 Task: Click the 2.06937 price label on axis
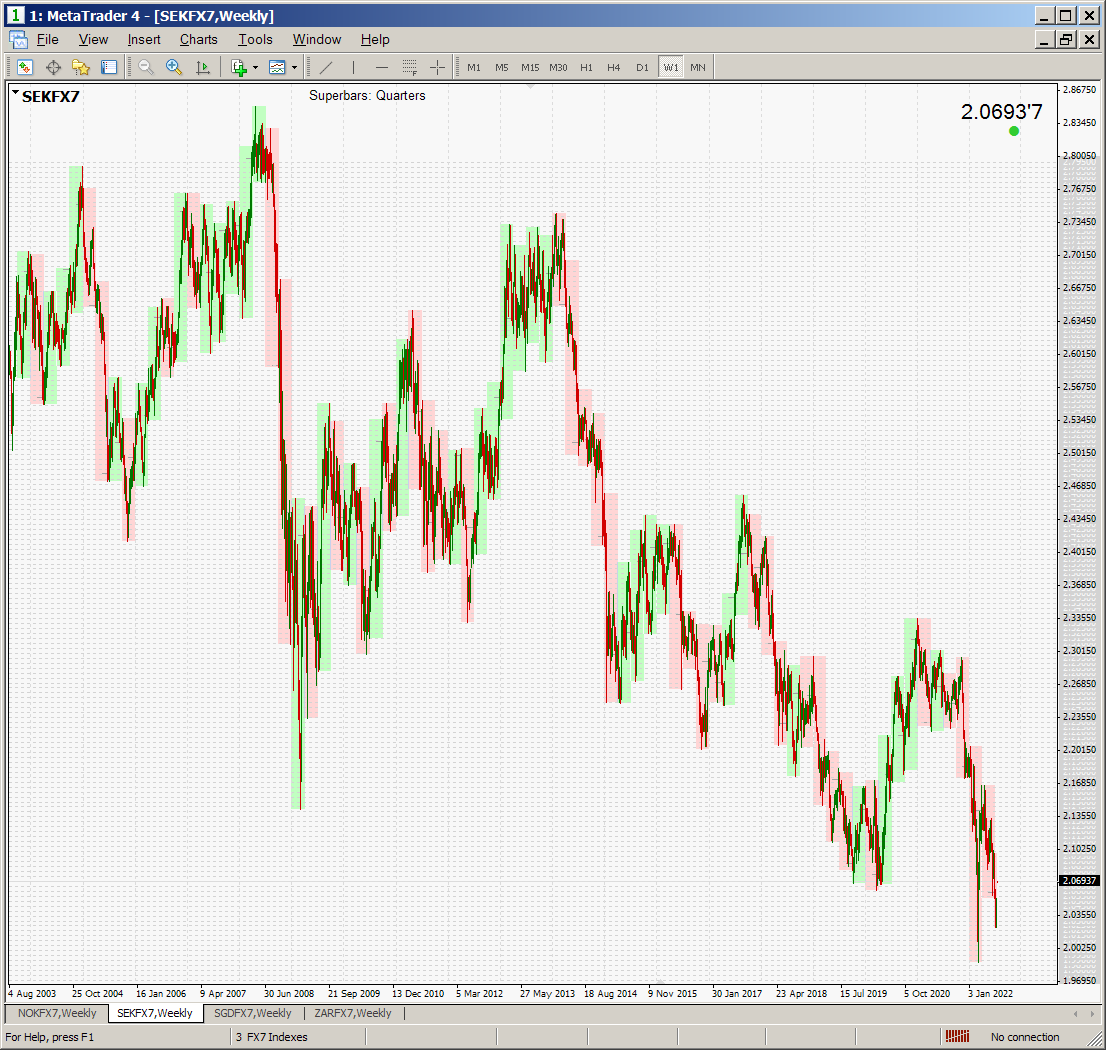pyautogui.click(x=1077, y=881)
